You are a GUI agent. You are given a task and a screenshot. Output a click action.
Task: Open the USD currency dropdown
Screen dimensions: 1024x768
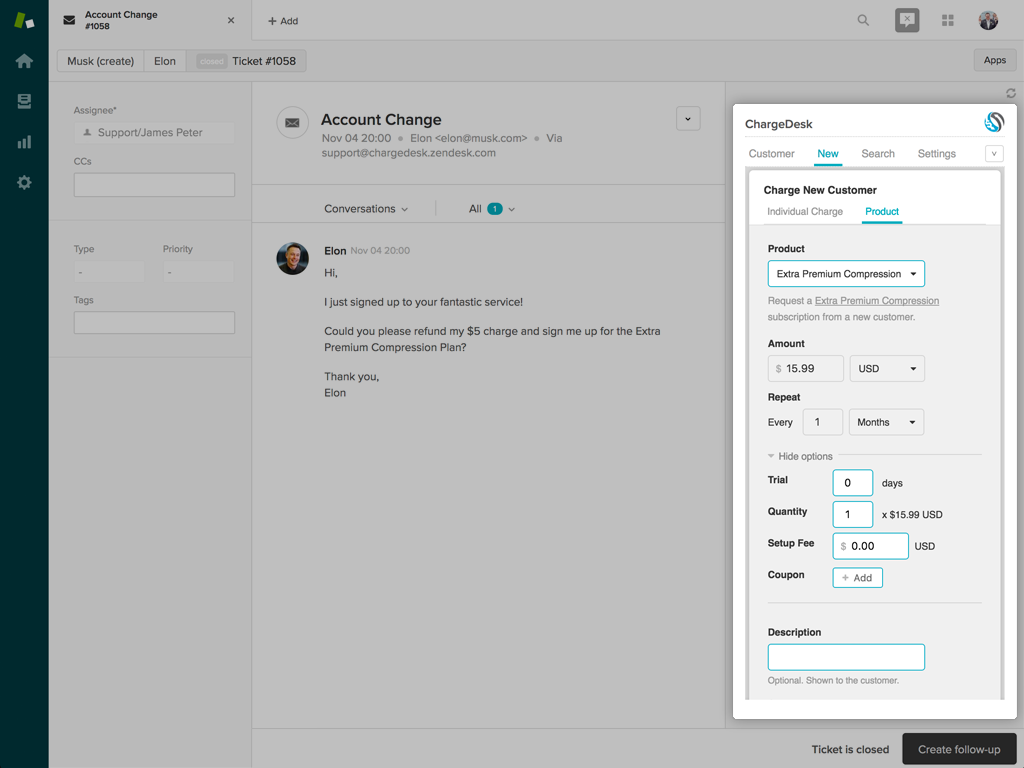click(x=886, y=369)
